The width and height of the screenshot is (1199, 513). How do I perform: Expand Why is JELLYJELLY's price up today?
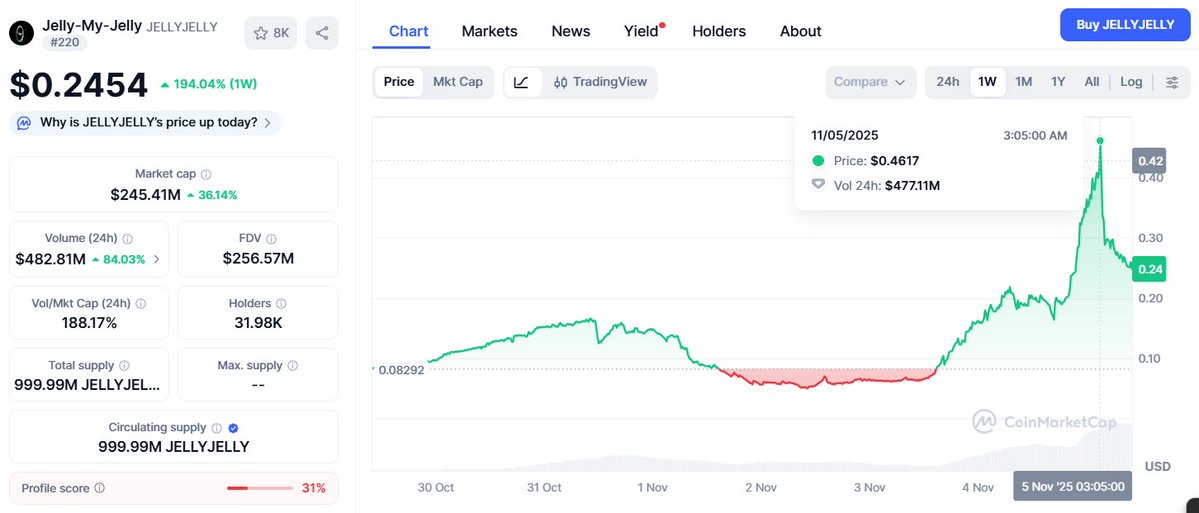point(146,123)
